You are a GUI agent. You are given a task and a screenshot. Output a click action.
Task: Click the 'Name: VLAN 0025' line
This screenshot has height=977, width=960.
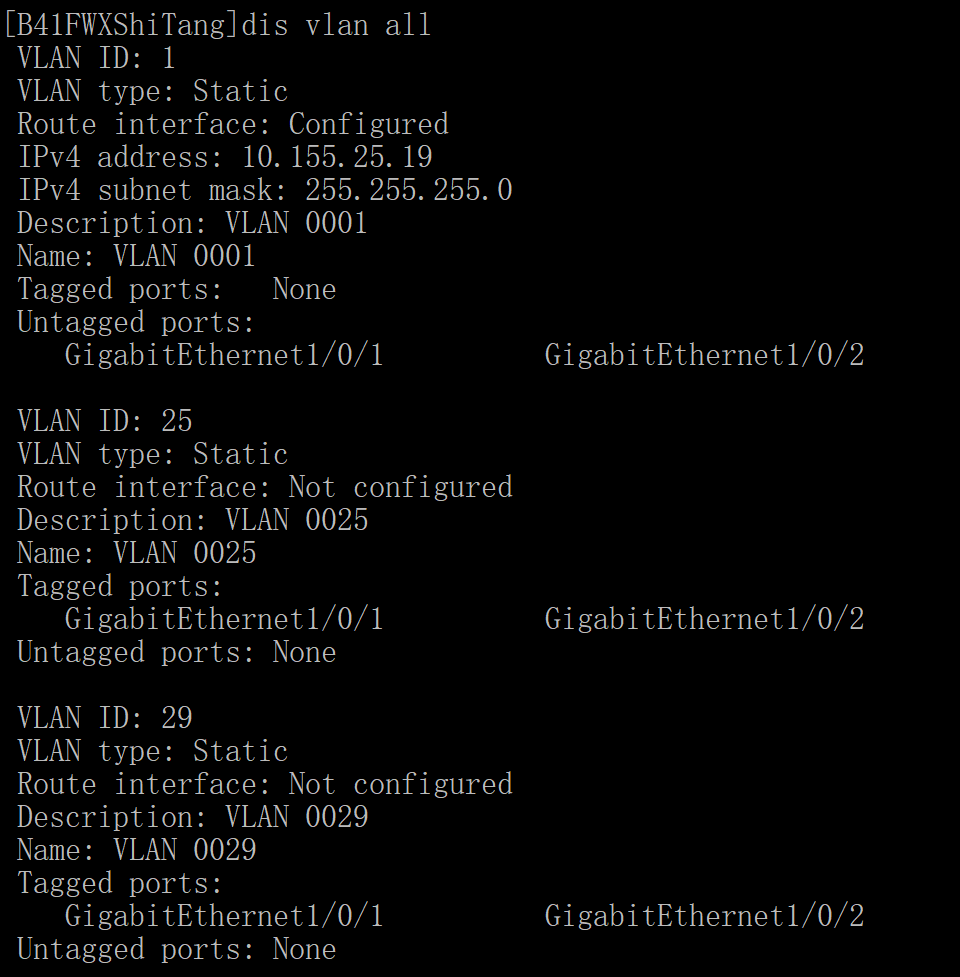[136, 553]
